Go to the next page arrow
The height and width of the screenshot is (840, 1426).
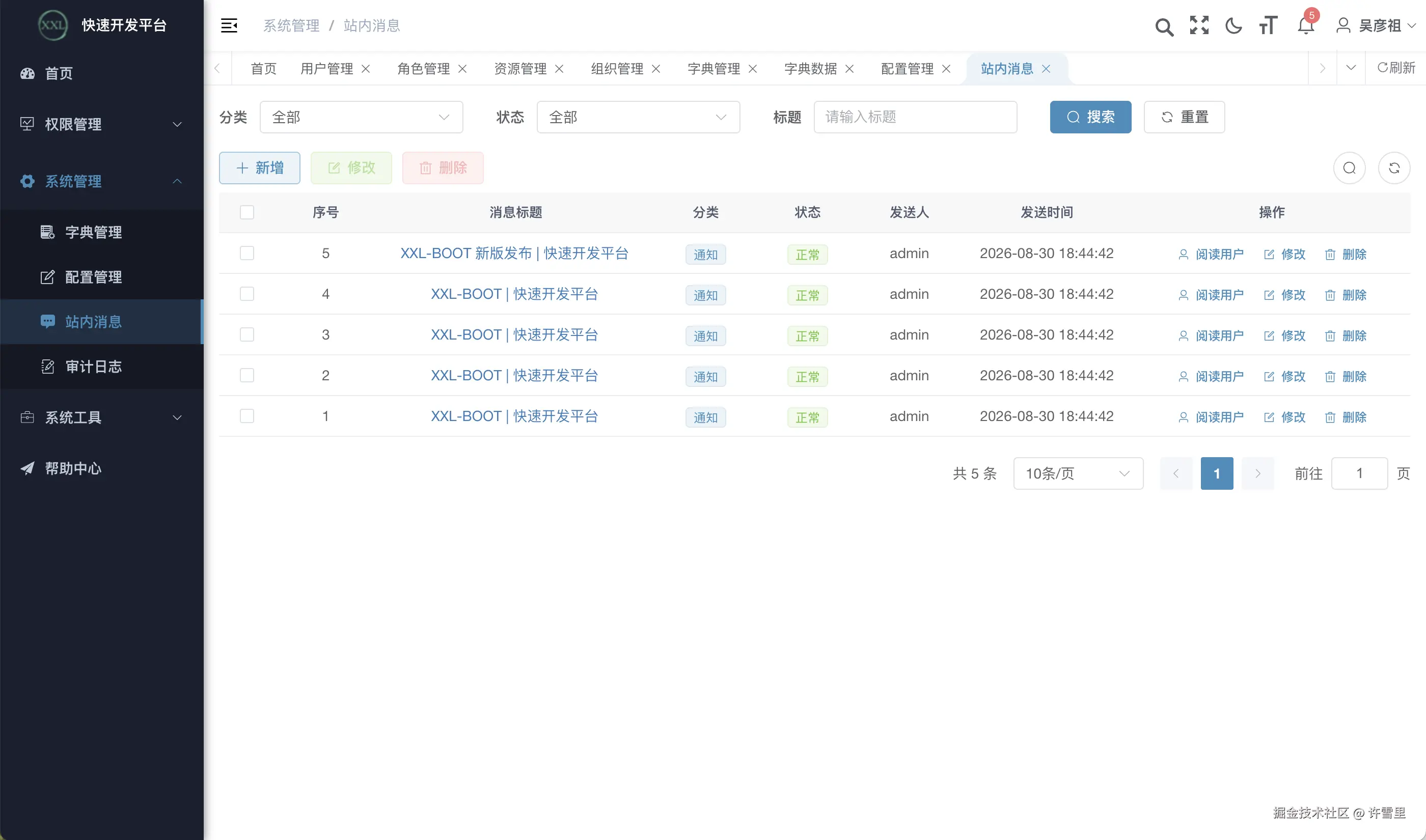click(1258, 473)
